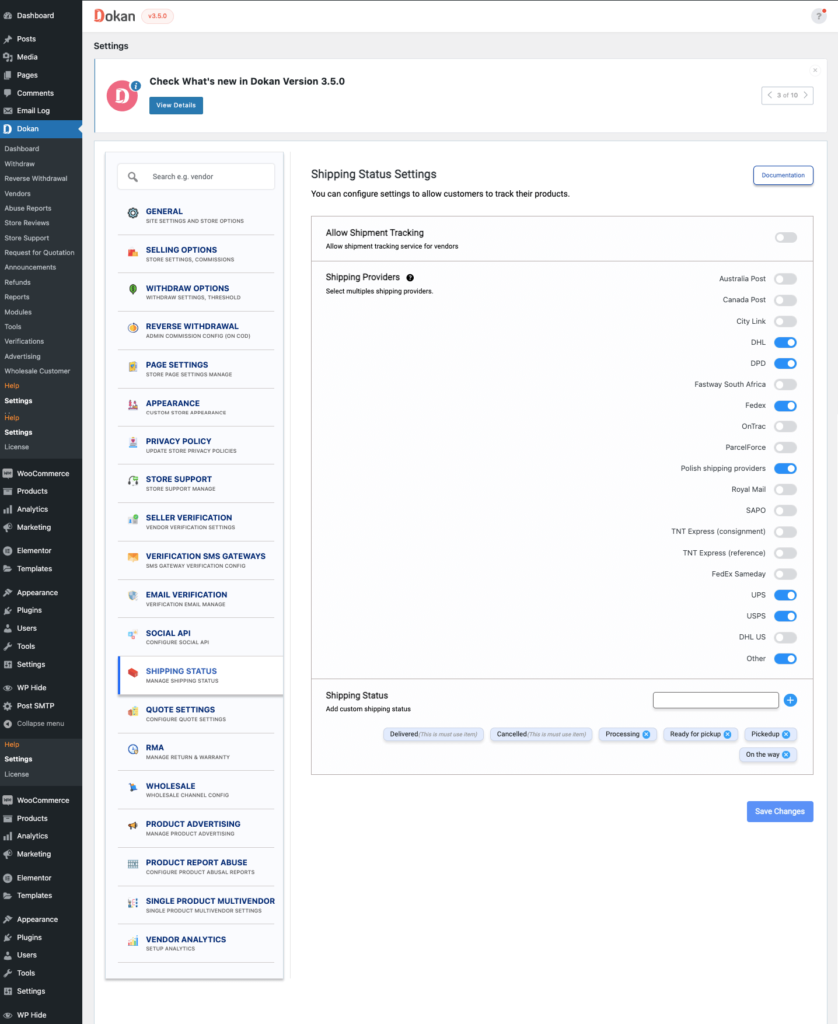The height and width of the screenshot is (1024, 838).
Task: Turn off the USPS toggle
Action: point(785,616)
